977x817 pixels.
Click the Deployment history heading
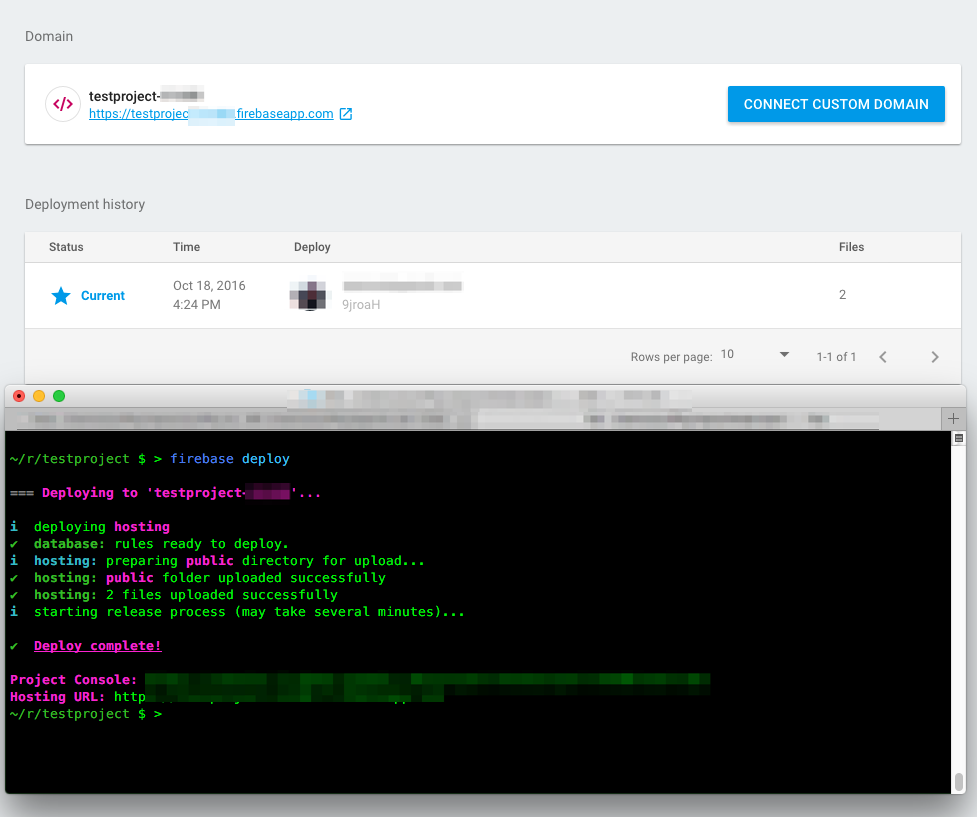coord(85,205)
